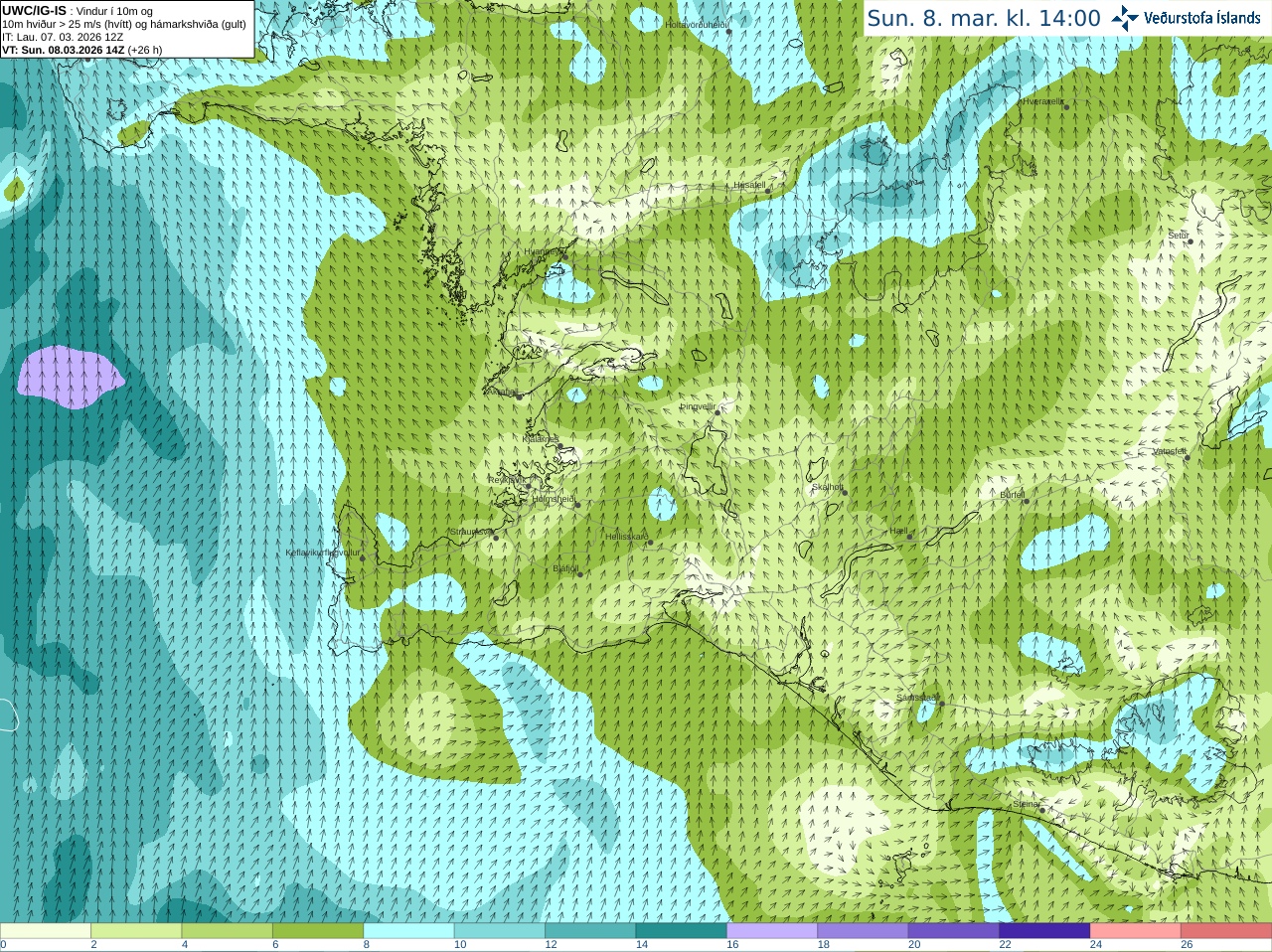Click the Bláfjöll station label

click(565, 568)
